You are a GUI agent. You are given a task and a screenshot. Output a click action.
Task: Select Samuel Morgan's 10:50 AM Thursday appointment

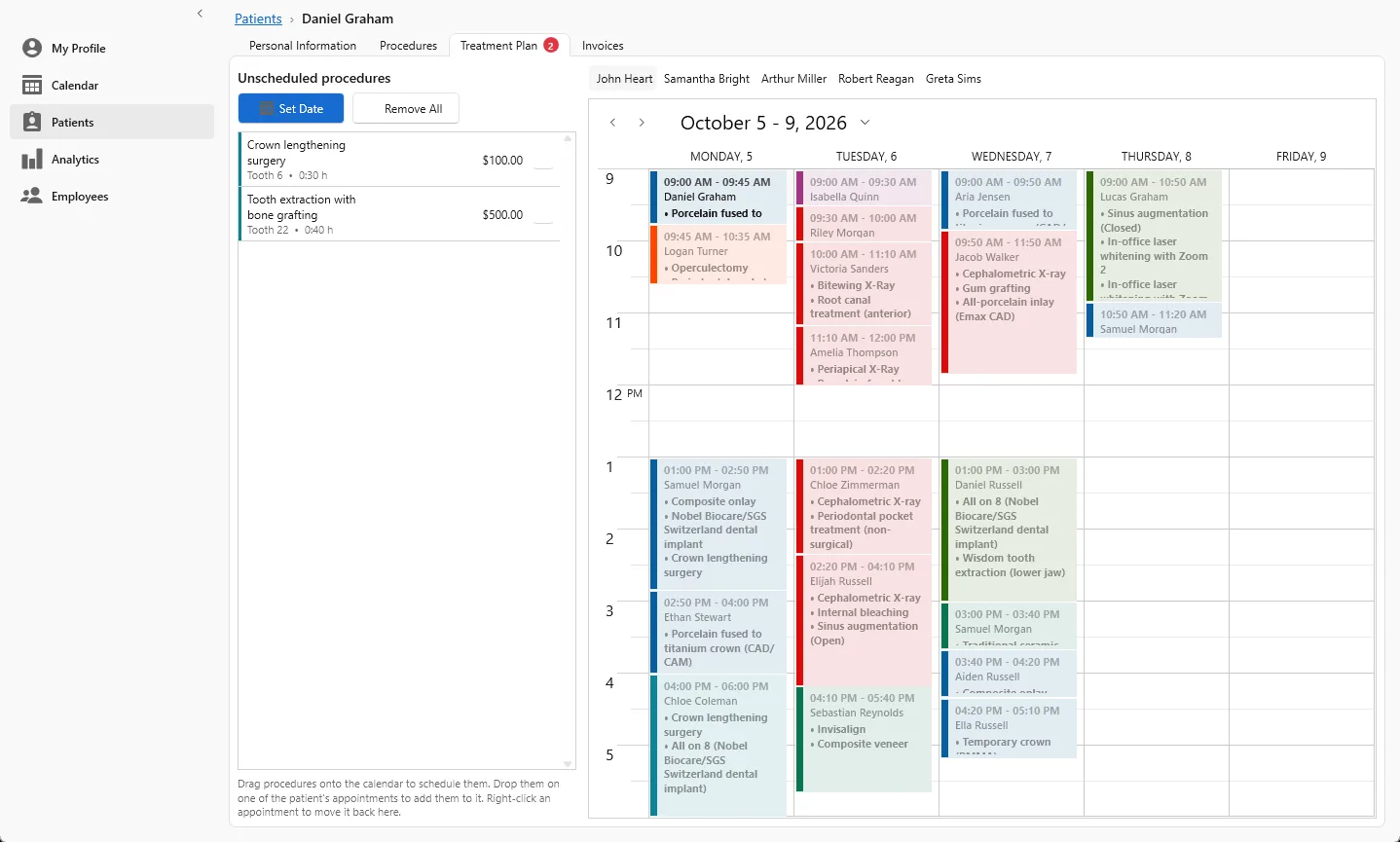1154,320
